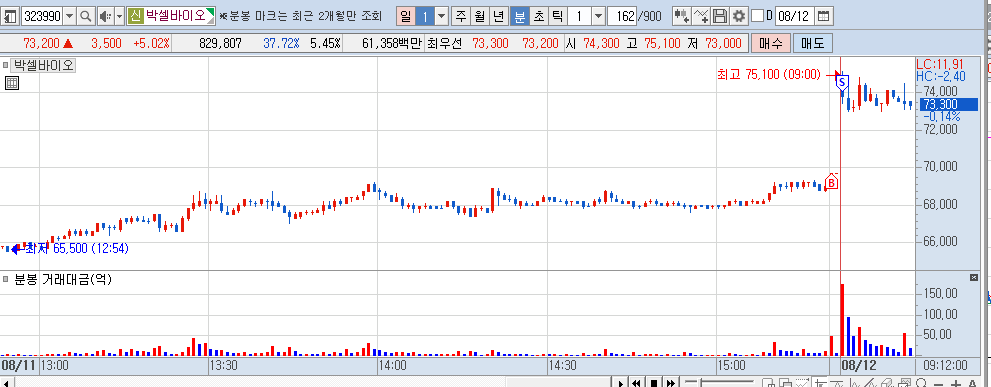Click the 분봉 거래대금(억) indicator label
The width and height of the screenshot is (991, 387).
pos(63,280)
